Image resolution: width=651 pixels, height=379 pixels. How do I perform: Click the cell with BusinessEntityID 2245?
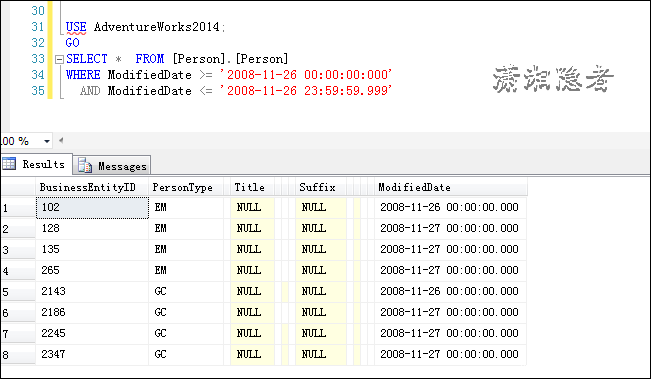[92, 333]
